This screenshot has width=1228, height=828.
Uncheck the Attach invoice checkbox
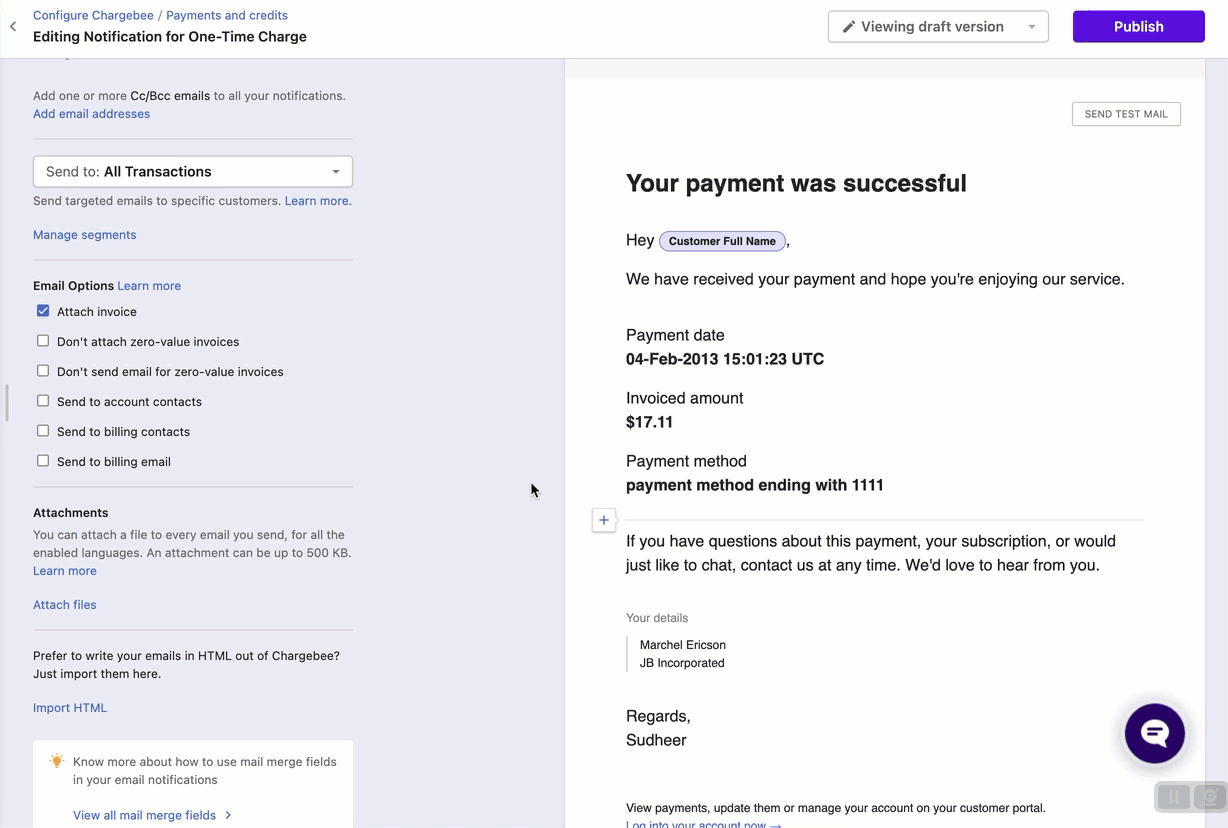click(43, 311)
